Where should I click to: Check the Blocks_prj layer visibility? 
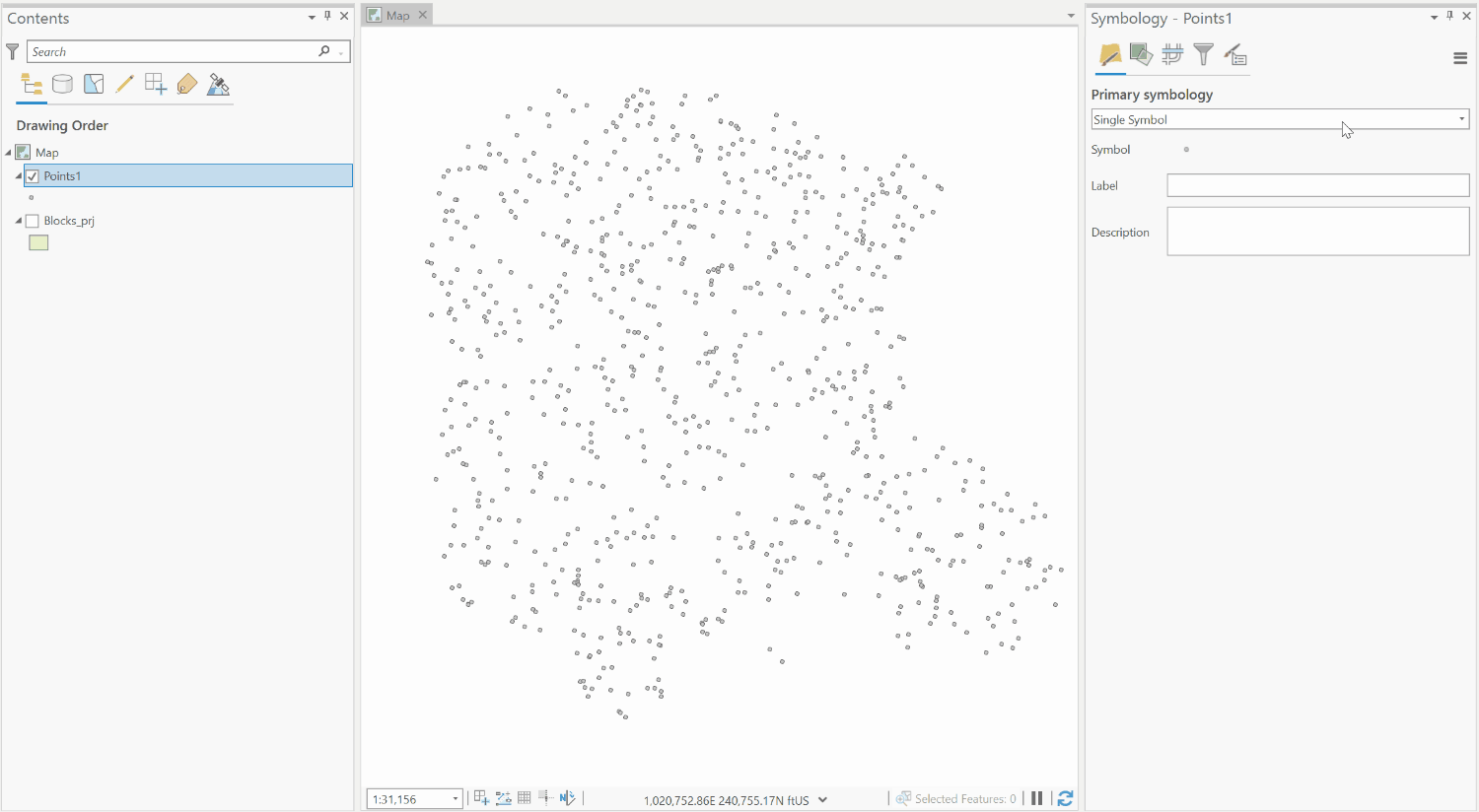(33, 221)
